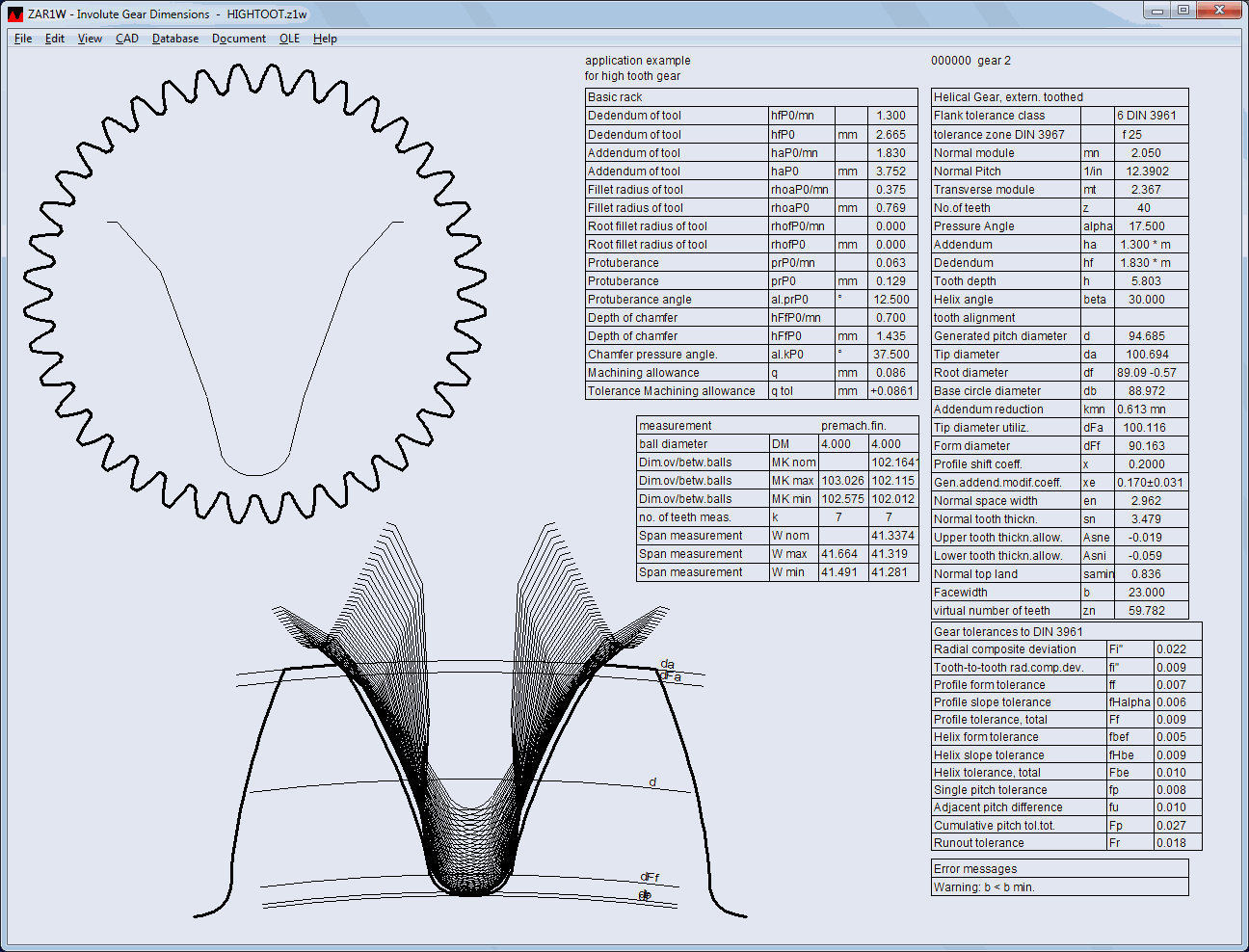Click the full gear outline drawing
The image size is (1249, 952).
coord(254,294)
